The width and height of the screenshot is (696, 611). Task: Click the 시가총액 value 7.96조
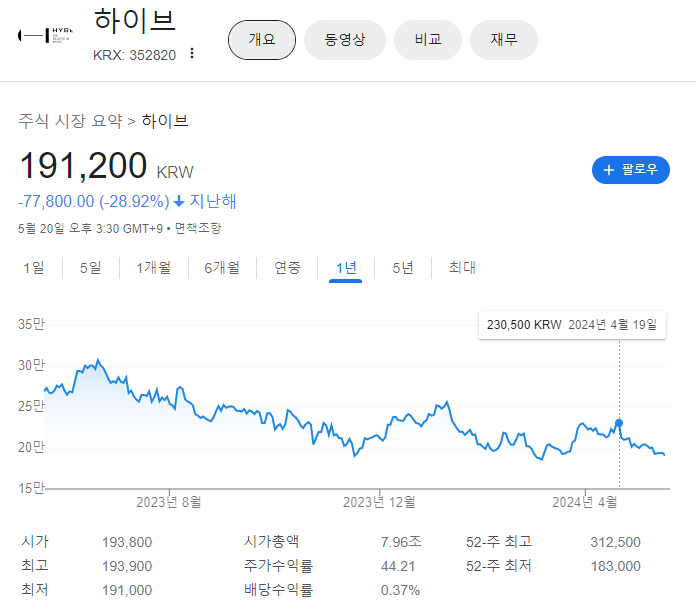(401, 542)
